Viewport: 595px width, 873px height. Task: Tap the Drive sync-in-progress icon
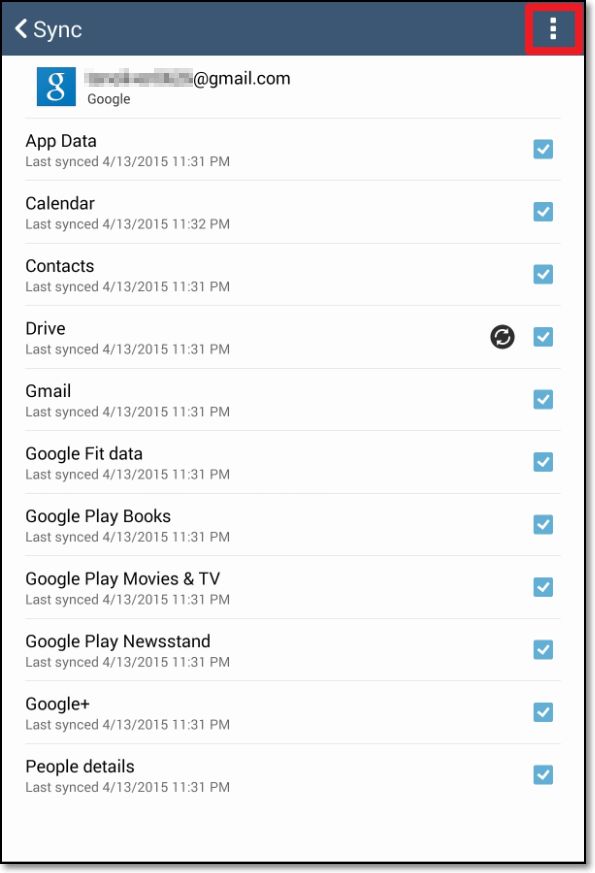[502, 337]
